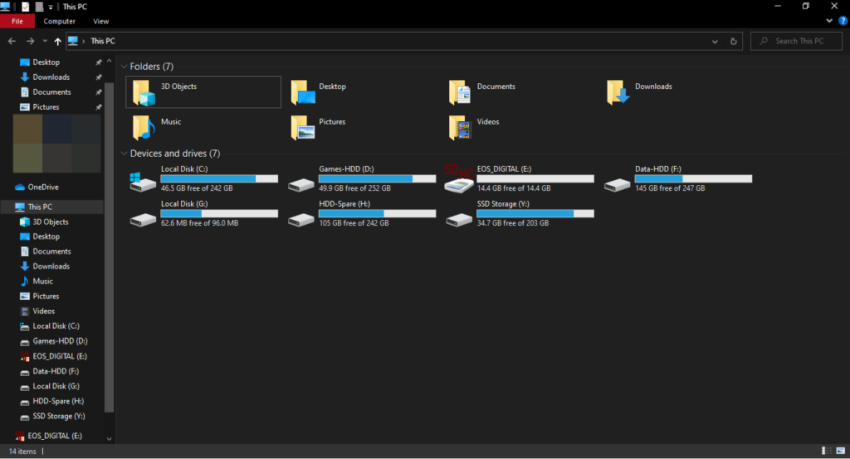The height and width of the screenshot is (459, 850).
Task: Collapse the Devices and drives (7) group
Action: click(x=124, y=153)
